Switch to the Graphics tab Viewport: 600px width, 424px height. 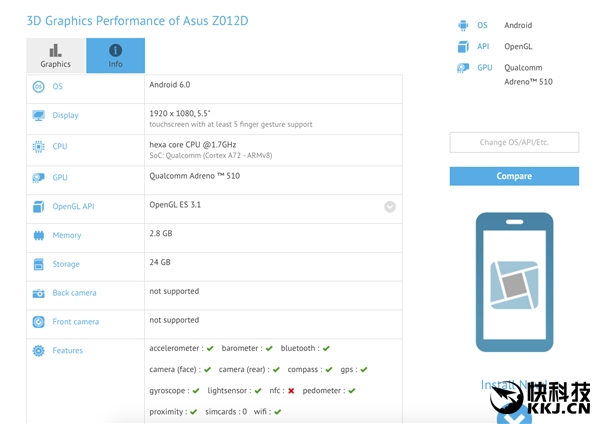pos(56,56)
